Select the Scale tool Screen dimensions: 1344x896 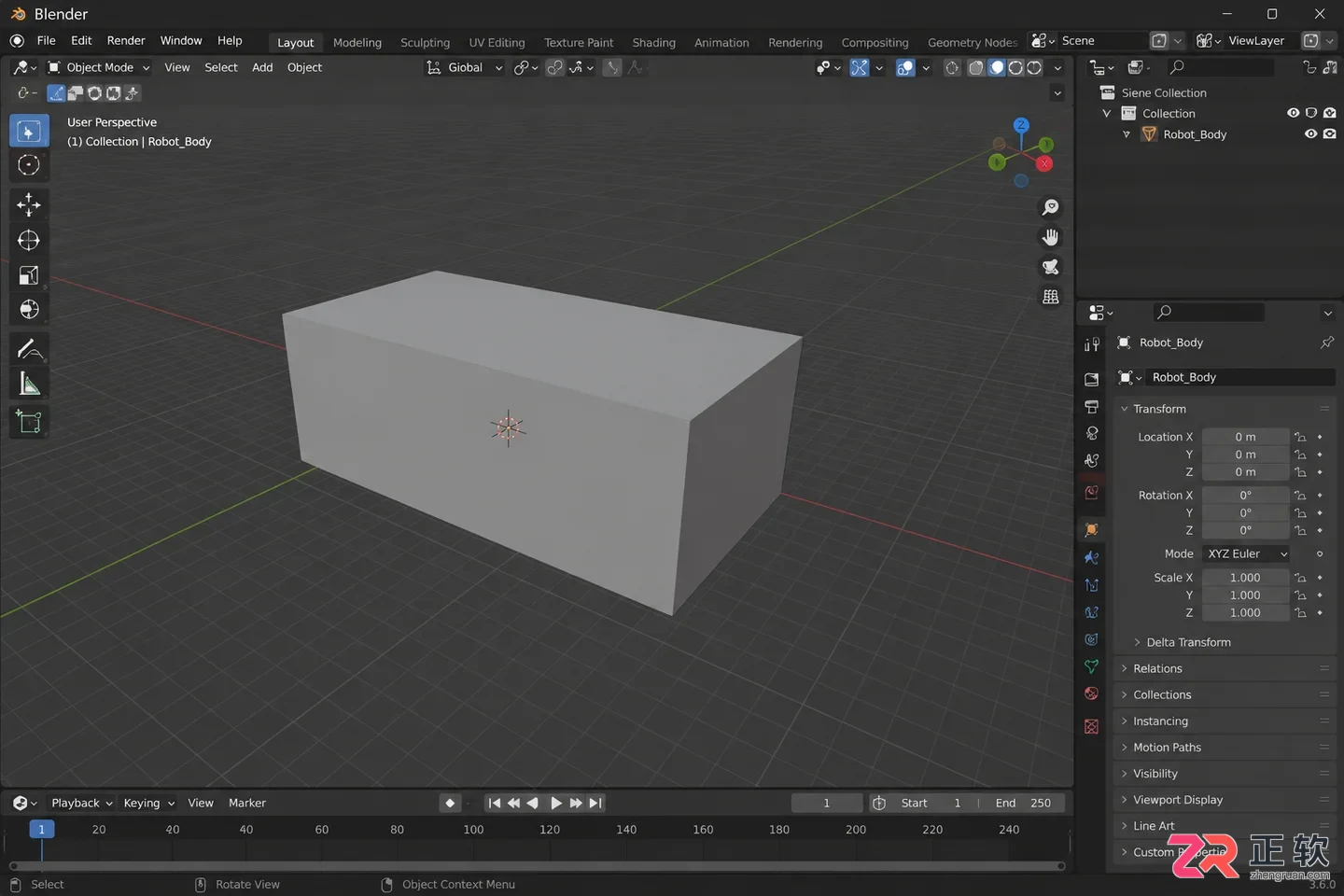coord(29,275)
